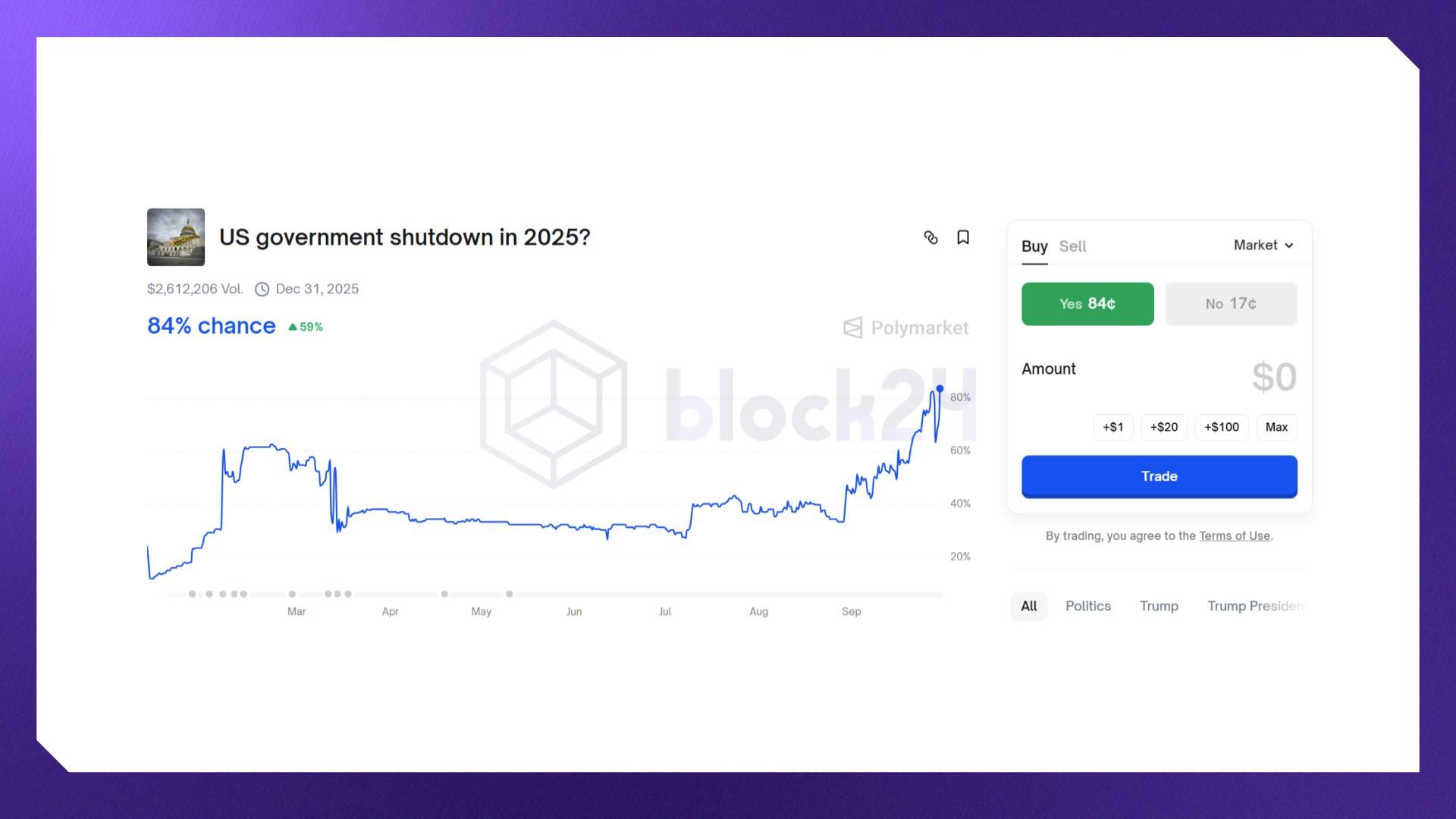Click the blue Trade button
1456x819 pixels.
(1159, 476)
